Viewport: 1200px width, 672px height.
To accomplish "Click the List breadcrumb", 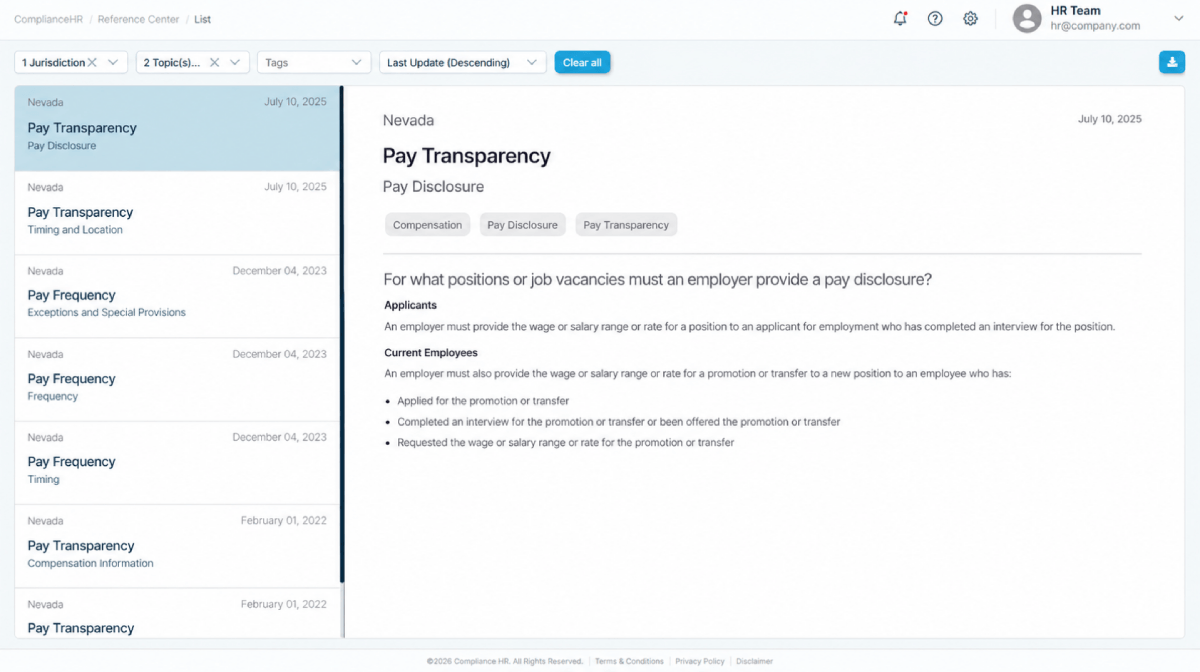I will (x=202, y=19).
